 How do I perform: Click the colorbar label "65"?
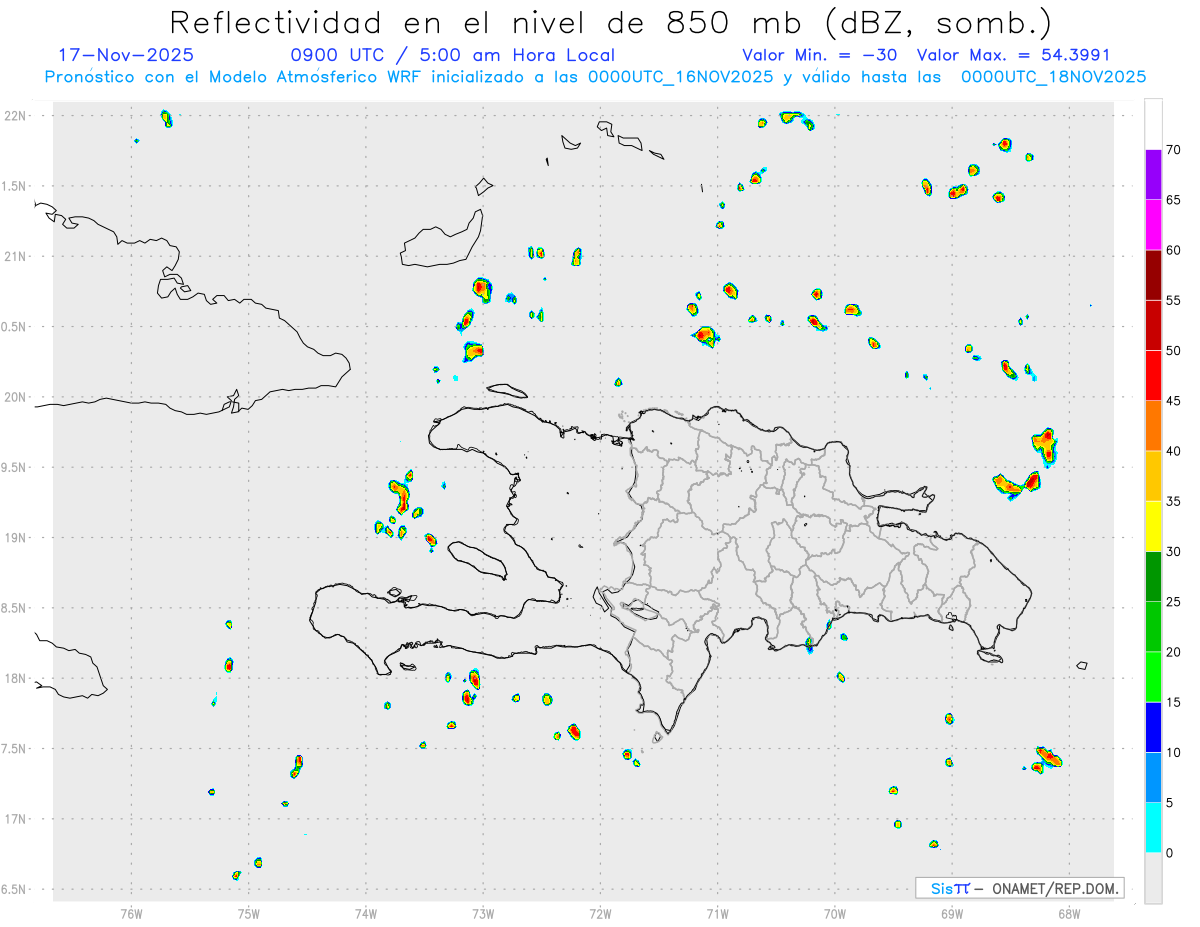pos(1174,200)
